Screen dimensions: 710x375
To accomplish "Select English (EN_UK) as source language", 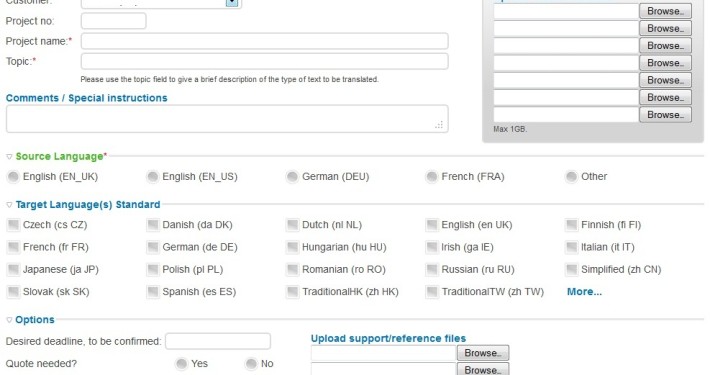I will [14, 177].
